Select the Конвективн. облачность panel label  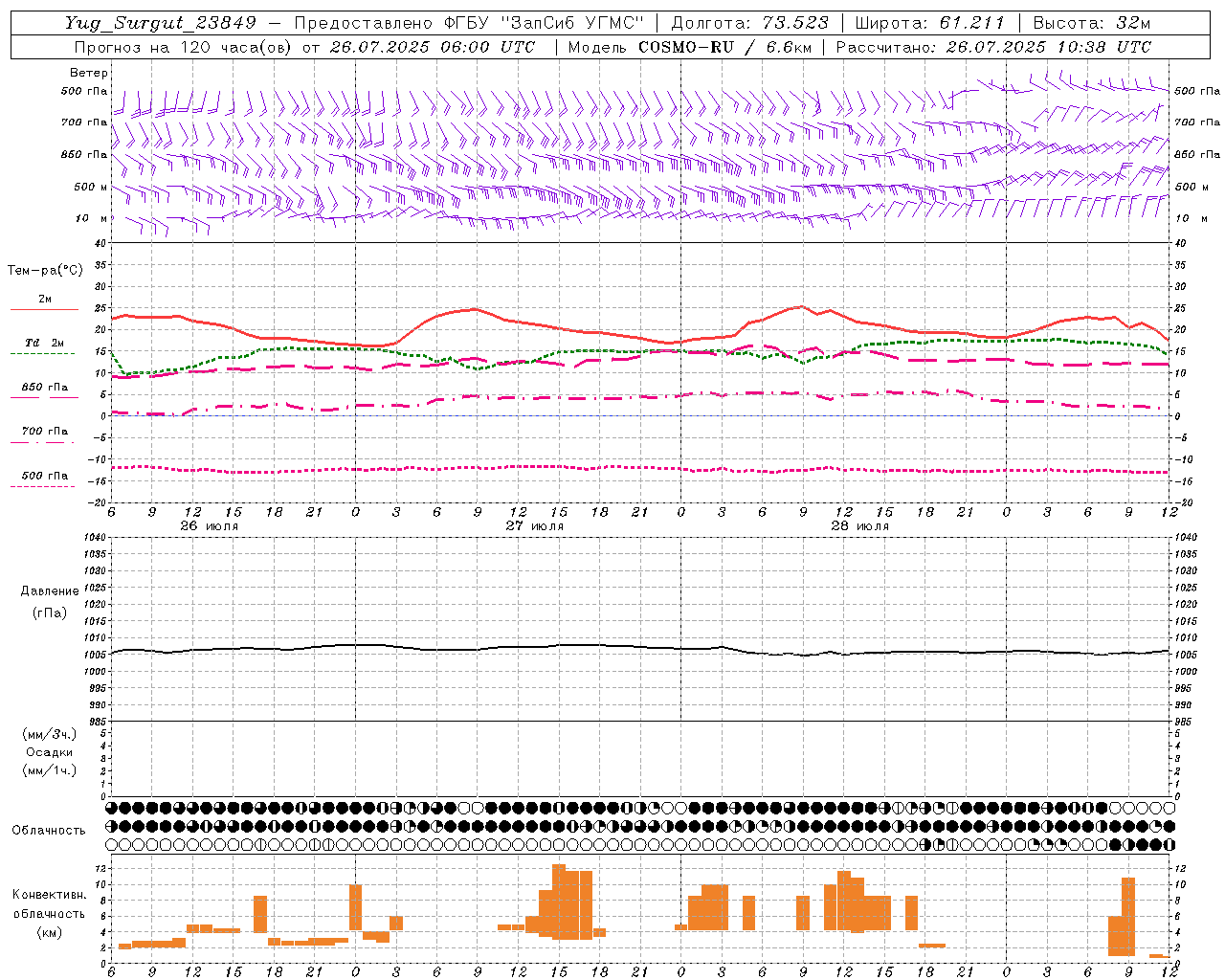point(49,904)
